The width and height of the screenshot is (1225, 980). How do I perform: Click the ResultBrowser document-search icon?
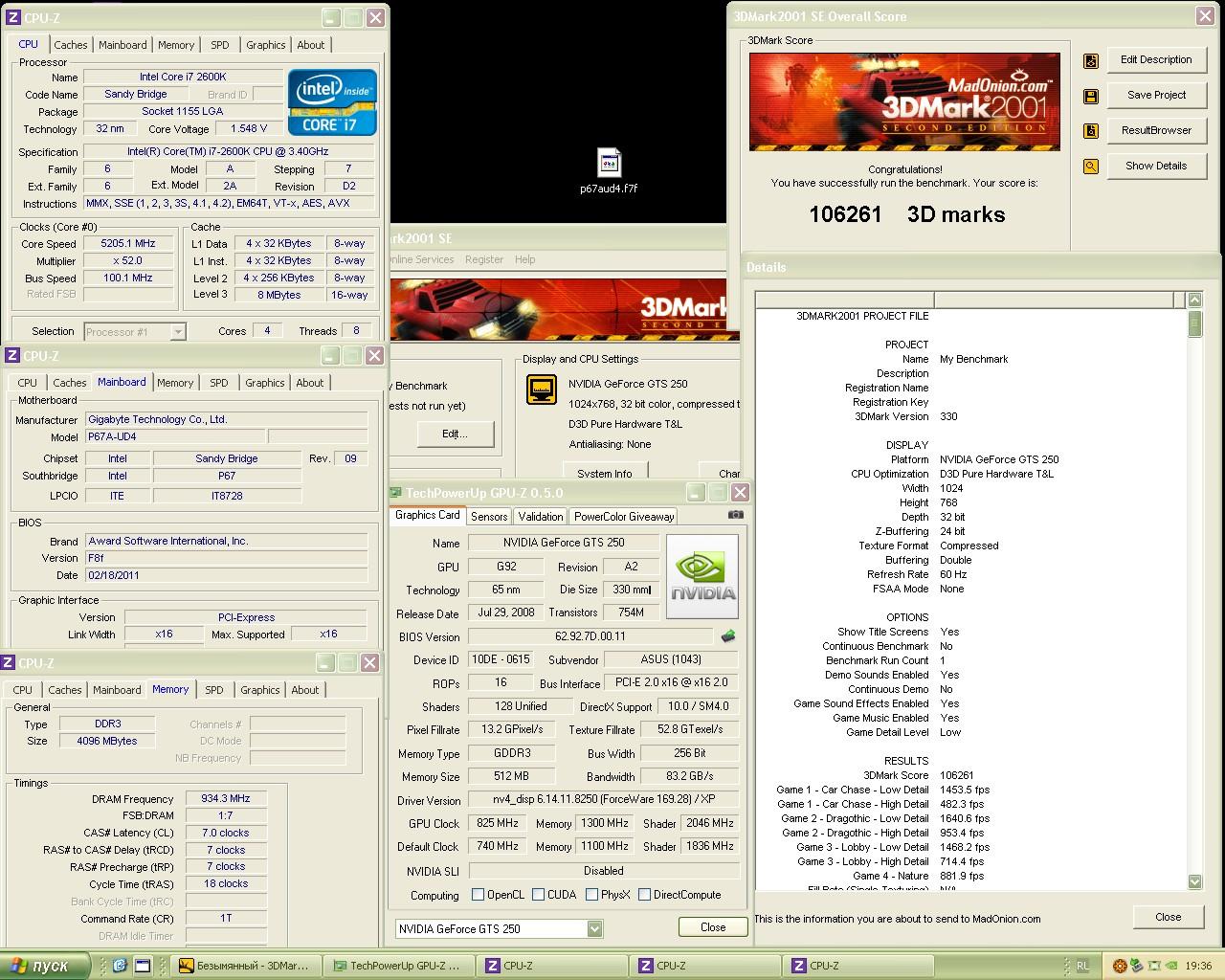(x=1090, y=132)
